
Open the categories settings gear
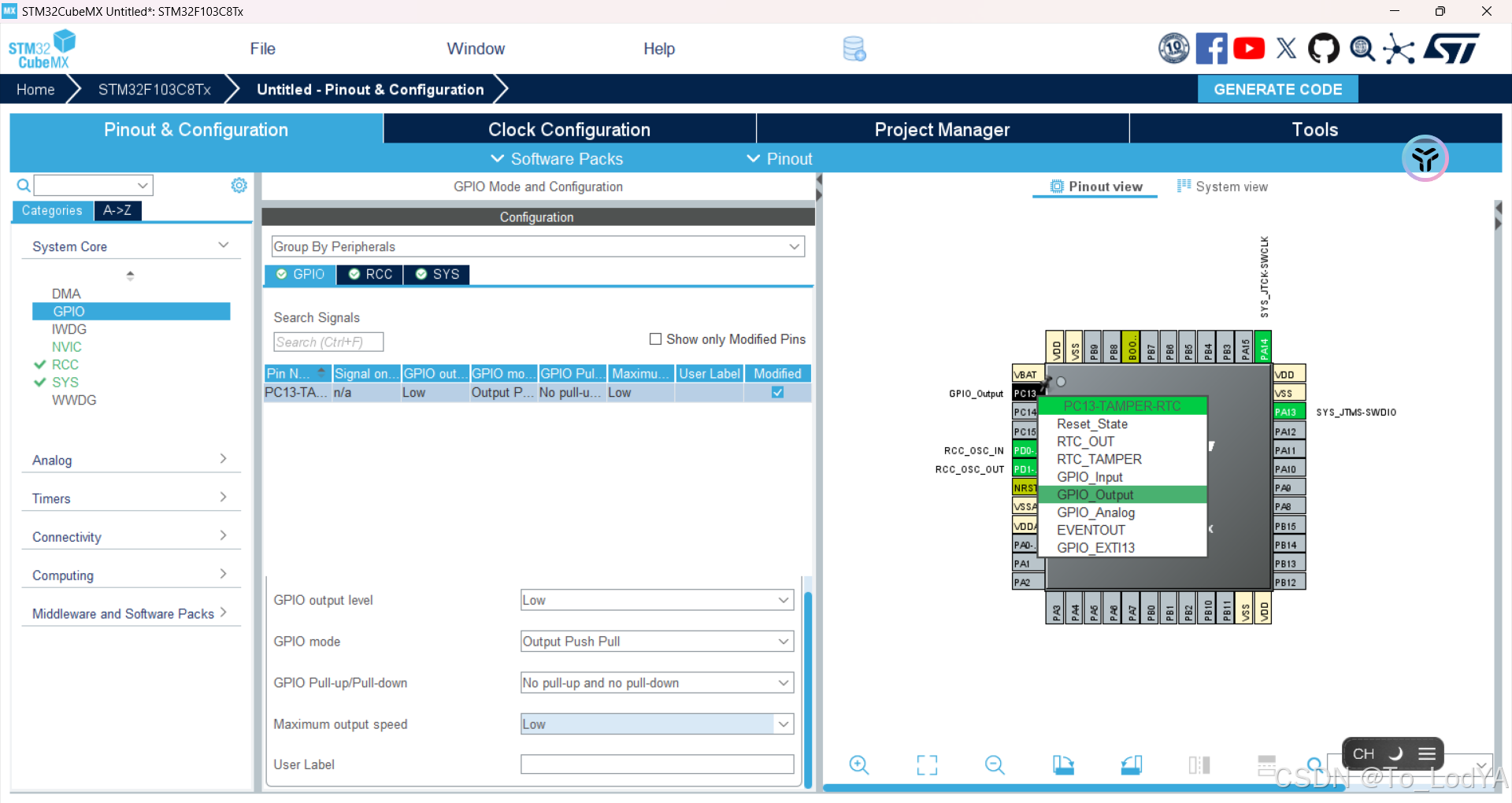pos(239,185)
